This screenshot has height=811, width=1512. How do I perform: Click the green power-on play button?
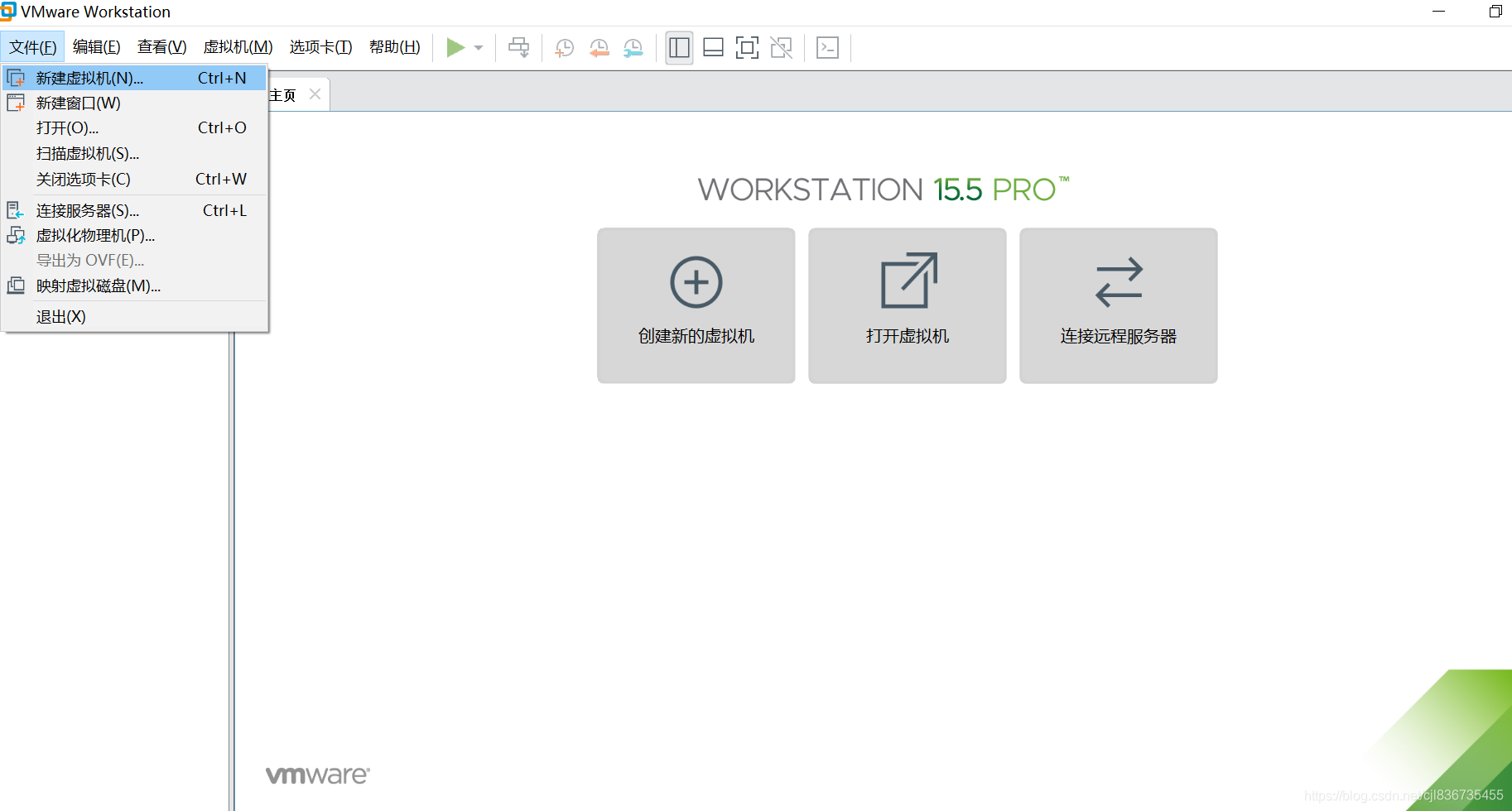(x=455, y=47)
